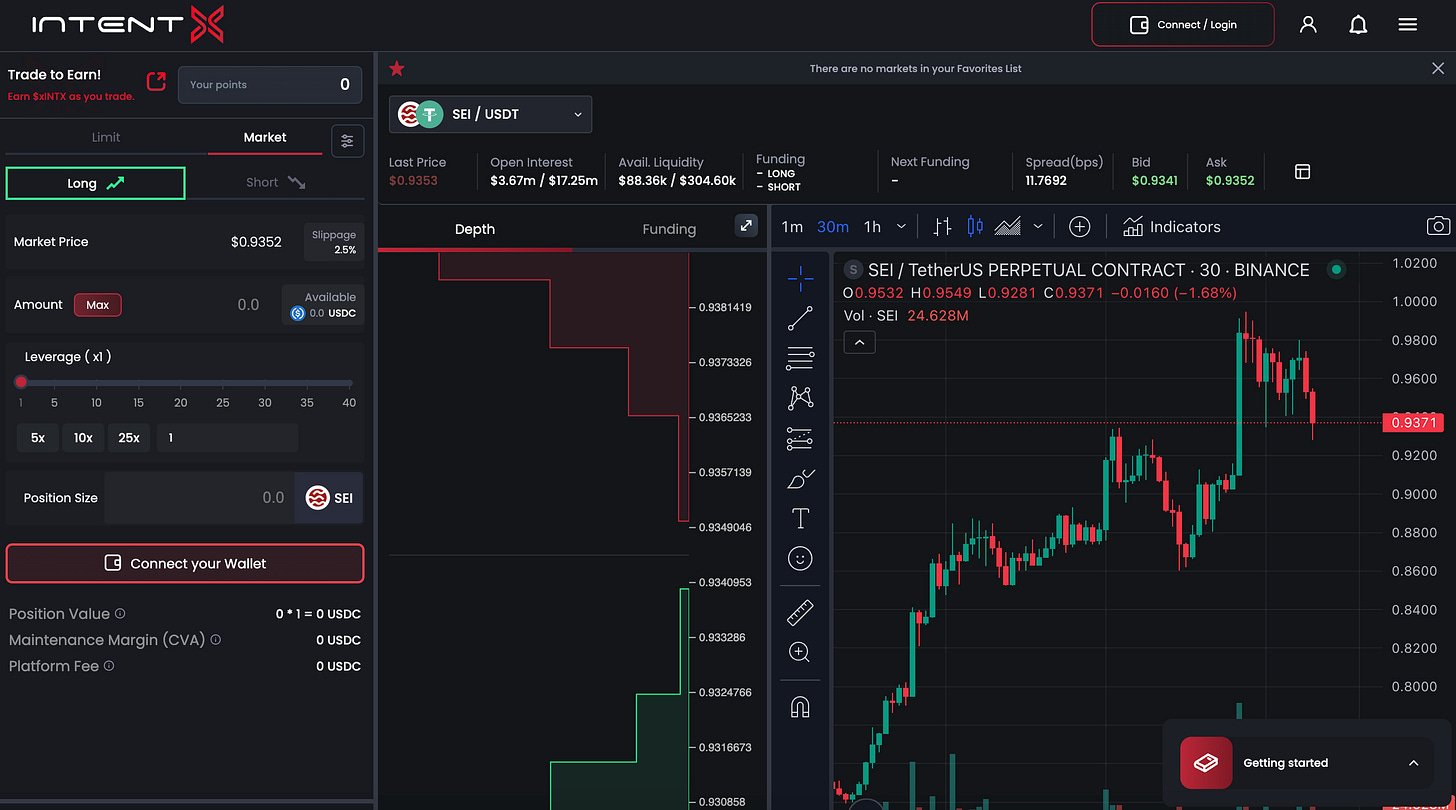
Task: Select the forecasting and measurement tool
Action: pos(800,438)
